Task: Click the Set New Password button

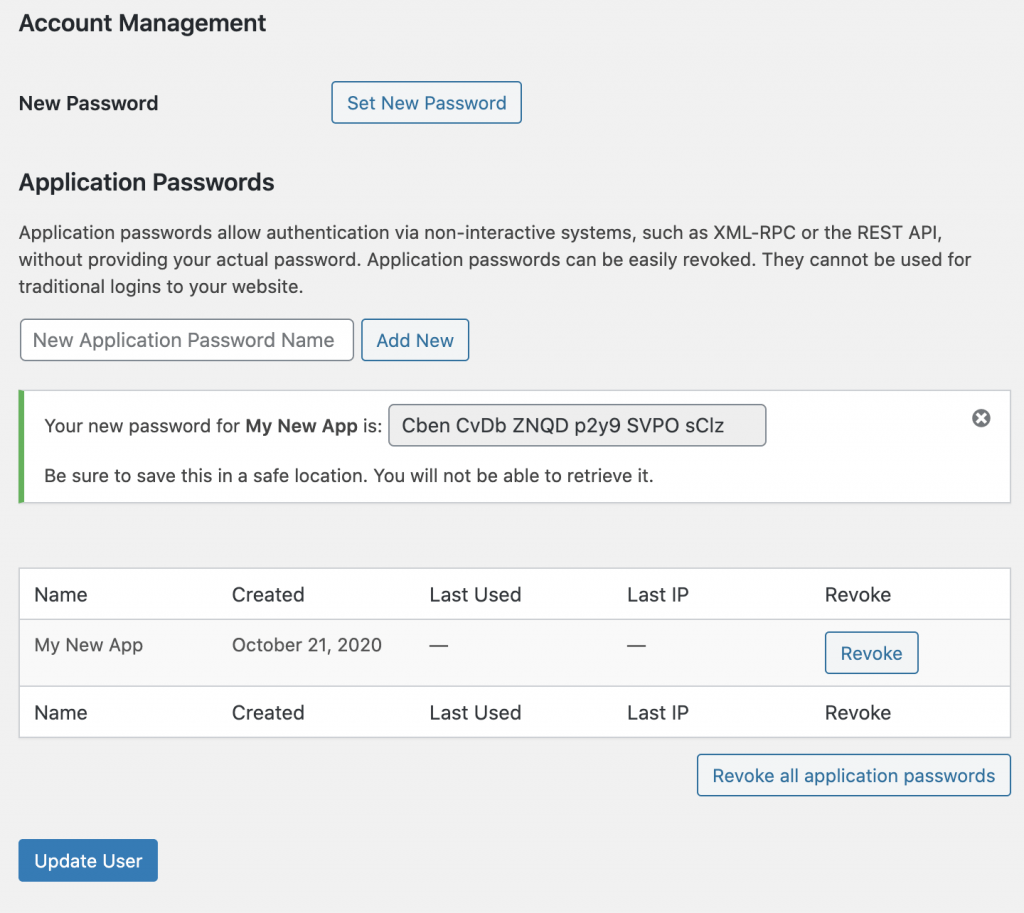Action: pos(426,103)
